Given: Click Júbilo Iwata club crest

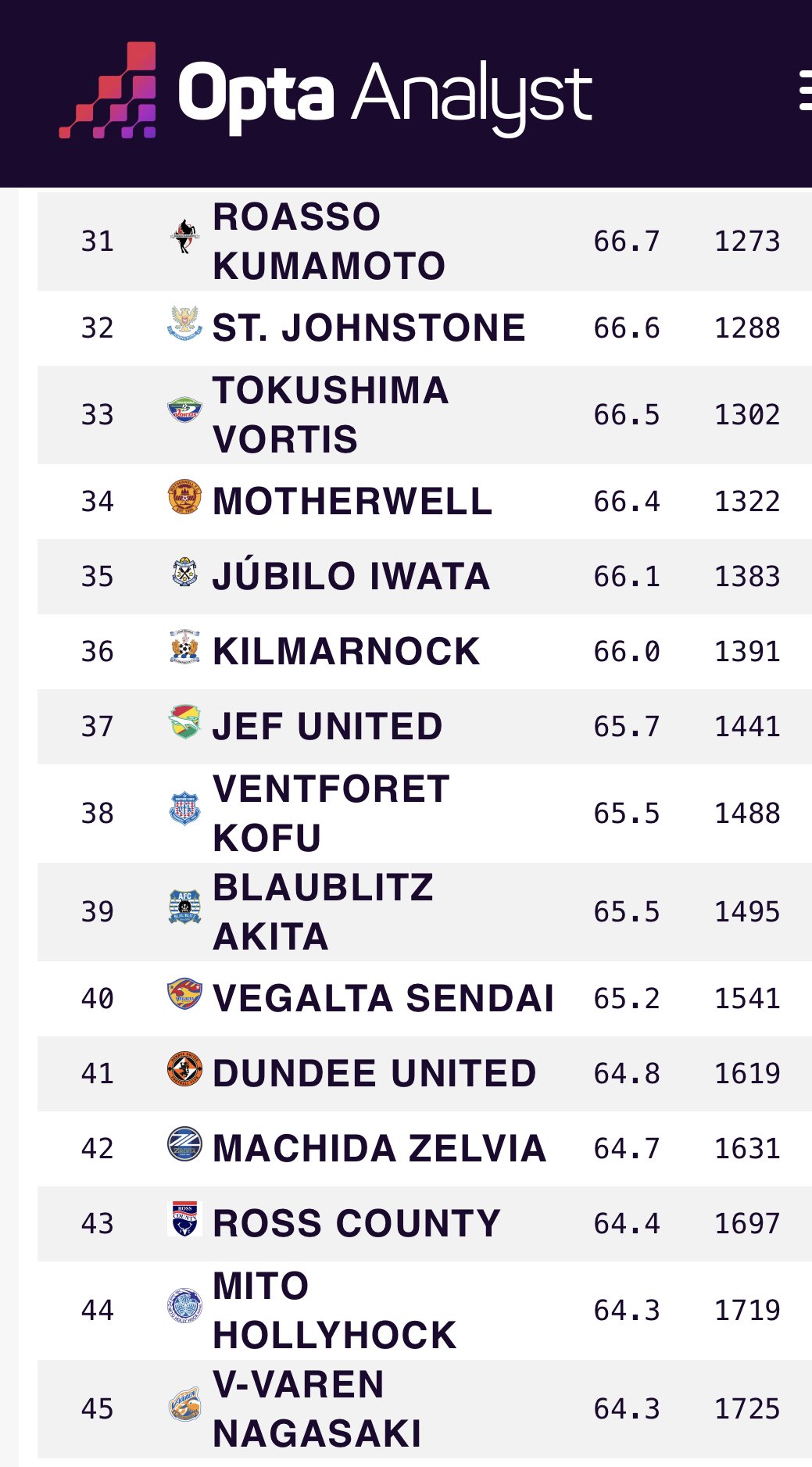Looking at the screenshot, I should coord(185,573).
